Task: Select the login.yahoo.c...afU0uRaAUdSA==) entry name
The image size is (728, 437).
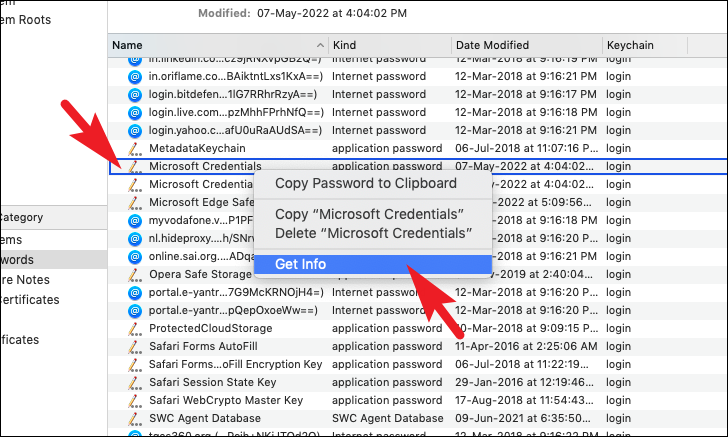Action: pos(235,130)
